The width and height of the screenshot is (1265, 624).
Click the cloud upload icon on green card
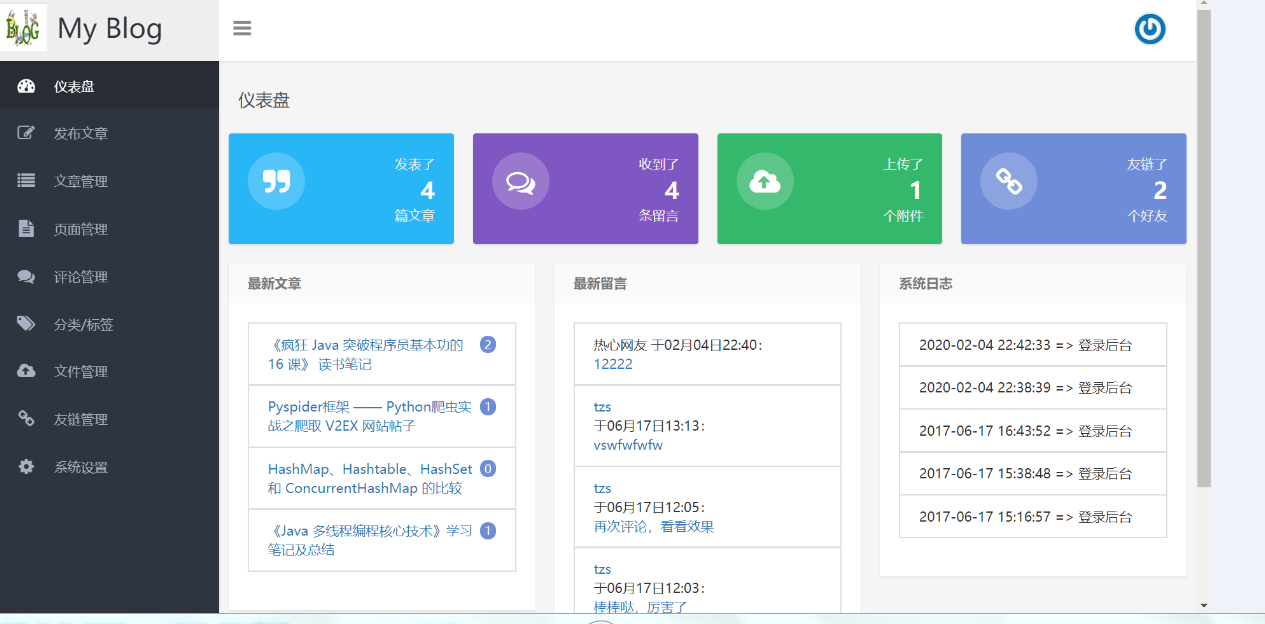[765, 181]
